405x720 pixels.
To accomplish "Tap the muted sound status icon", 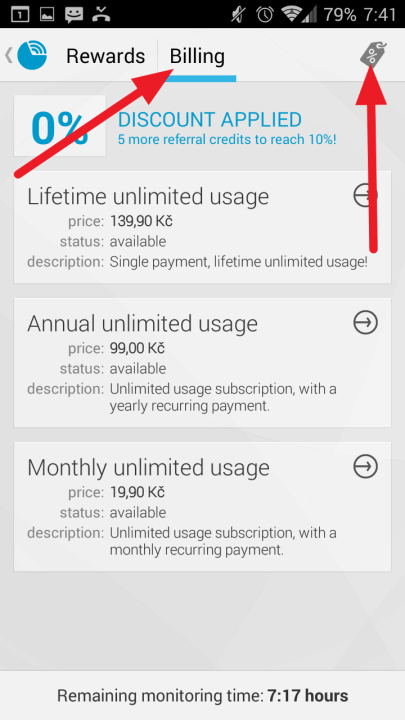I will click(x=239, y=14).
